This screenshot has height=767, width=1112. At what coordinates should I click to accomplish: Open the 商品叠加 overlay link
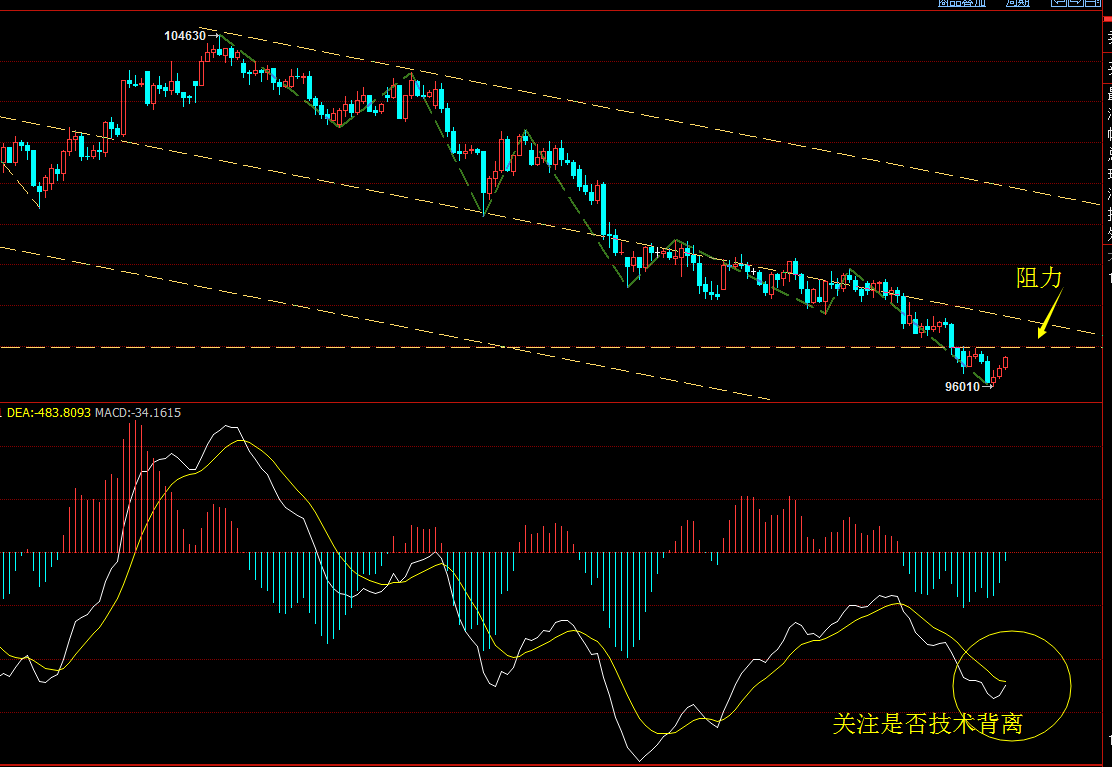(962, 3)
